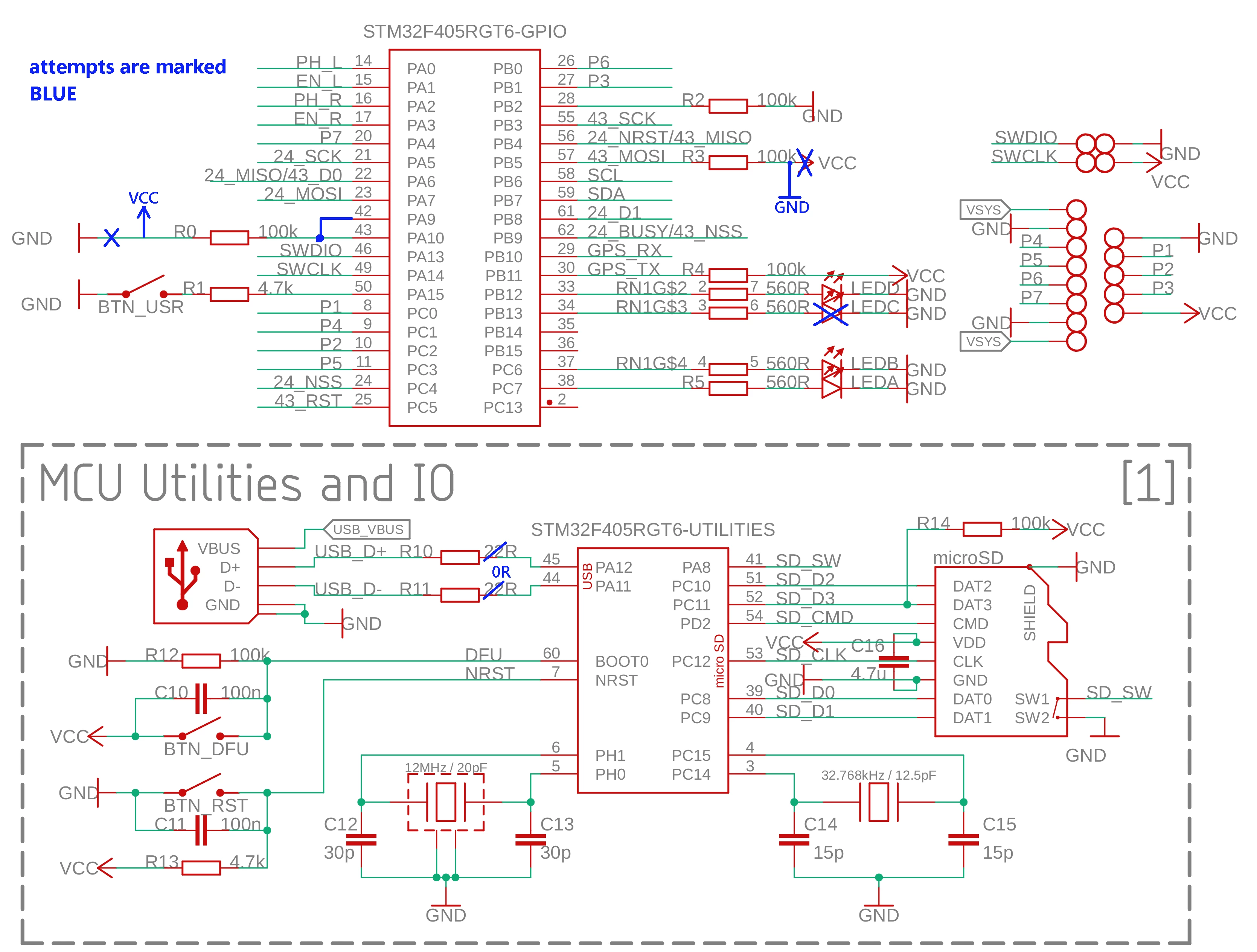Select the 12MHz crystal symbol

446,802
